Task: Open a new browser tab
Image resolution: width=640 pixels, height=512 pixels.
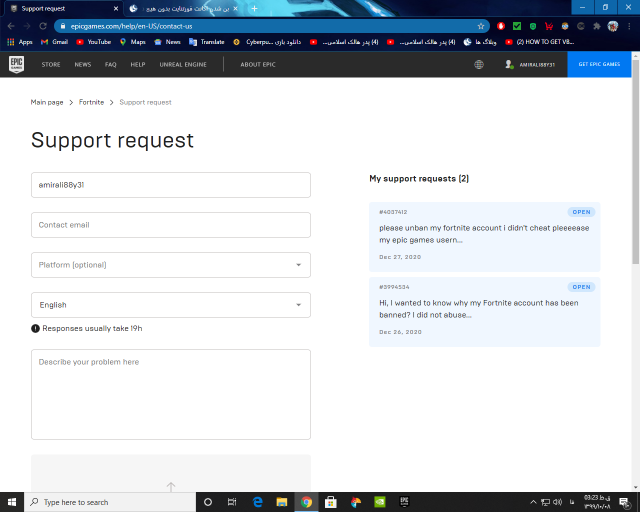Action: [254, 8]
